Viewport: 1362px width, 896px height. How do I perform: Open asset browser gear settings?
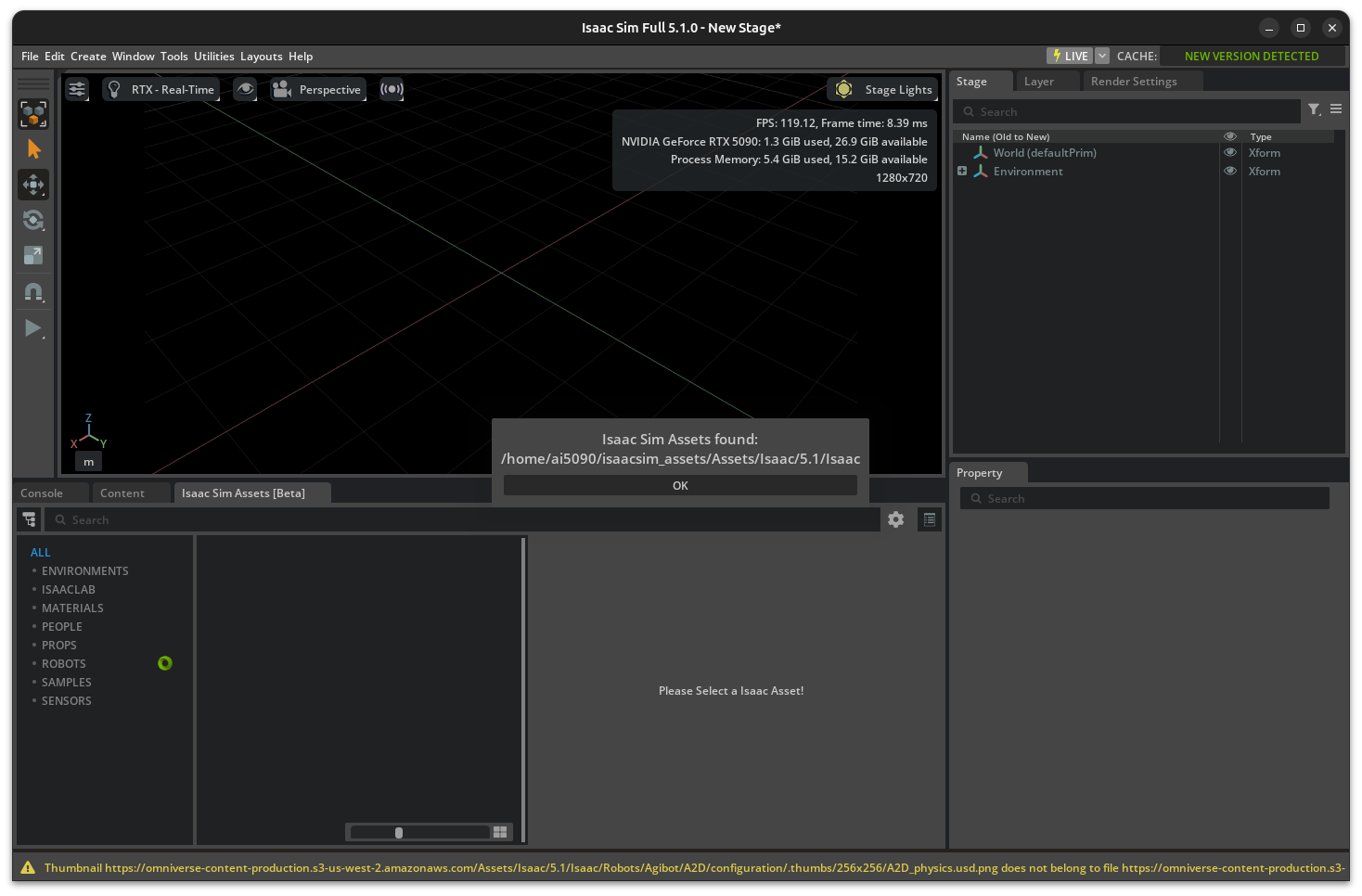(895, 519)
